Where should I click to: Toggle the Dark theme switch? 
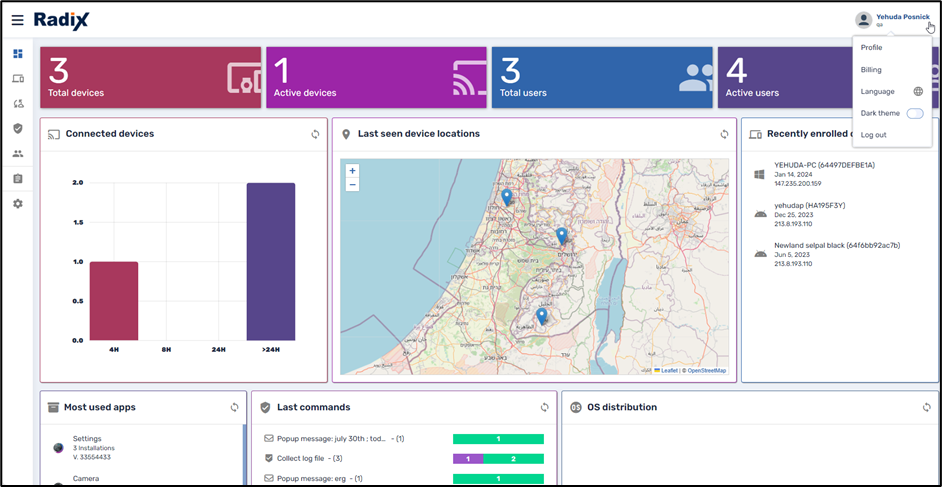tap(914, 113)
